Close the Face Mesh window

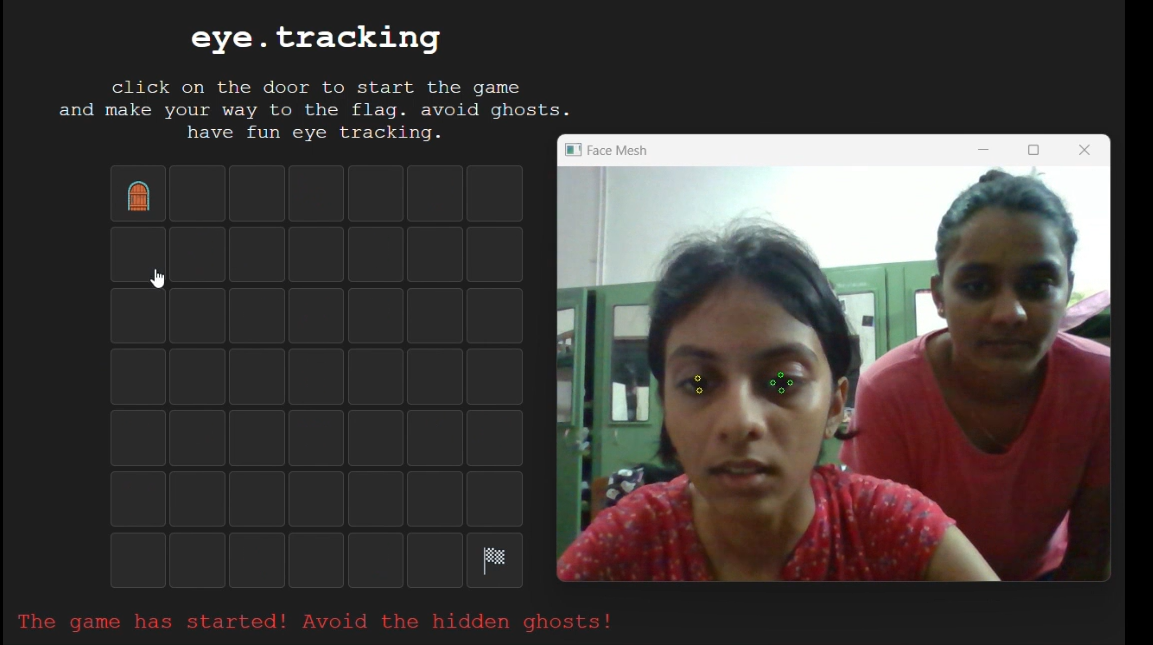(1084, 150)
